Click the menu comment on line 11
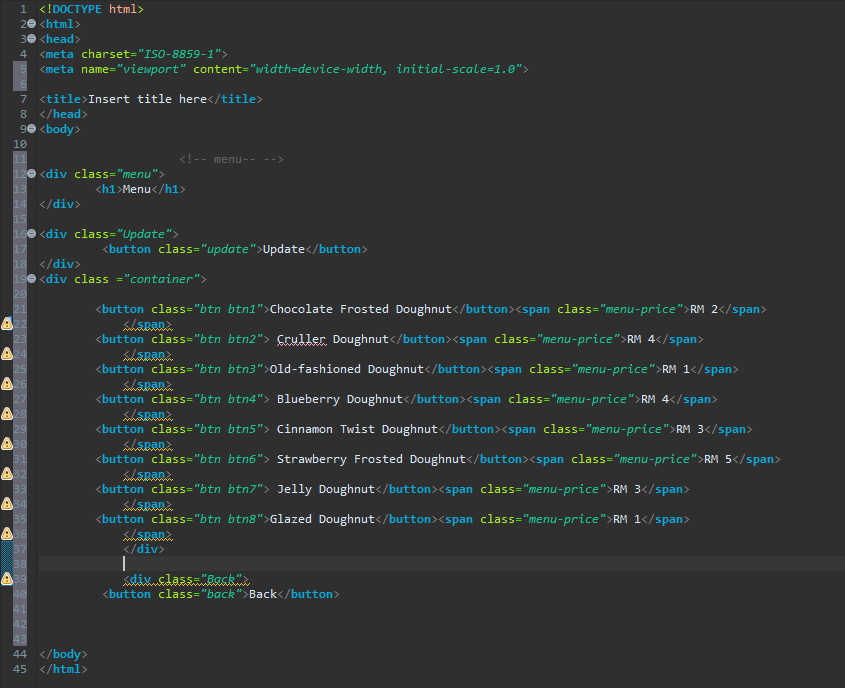The width and height of the screenshot is (845, 688). coord(231,159)
